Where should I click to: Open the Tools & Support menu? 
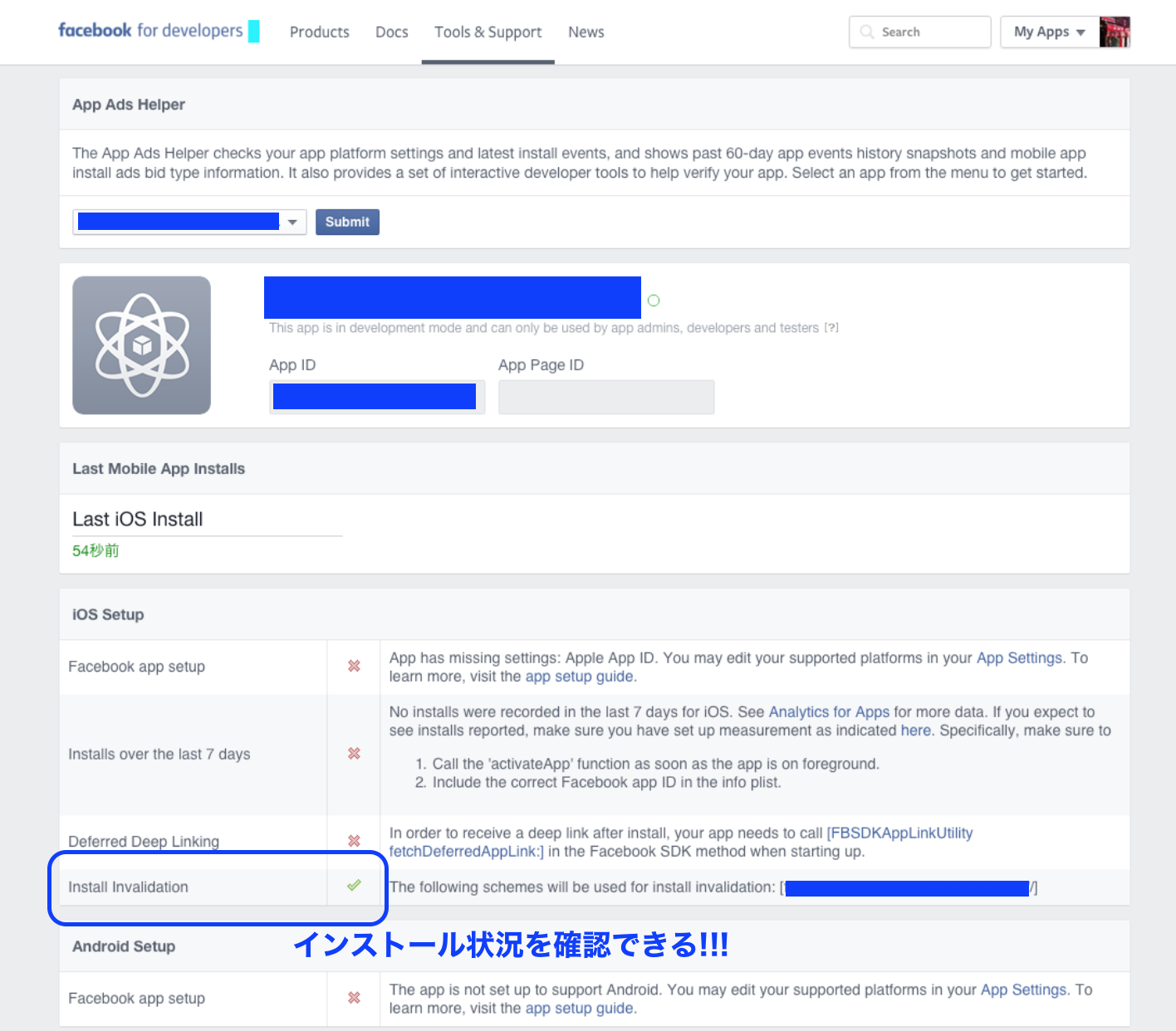click(x=488, y=32)
